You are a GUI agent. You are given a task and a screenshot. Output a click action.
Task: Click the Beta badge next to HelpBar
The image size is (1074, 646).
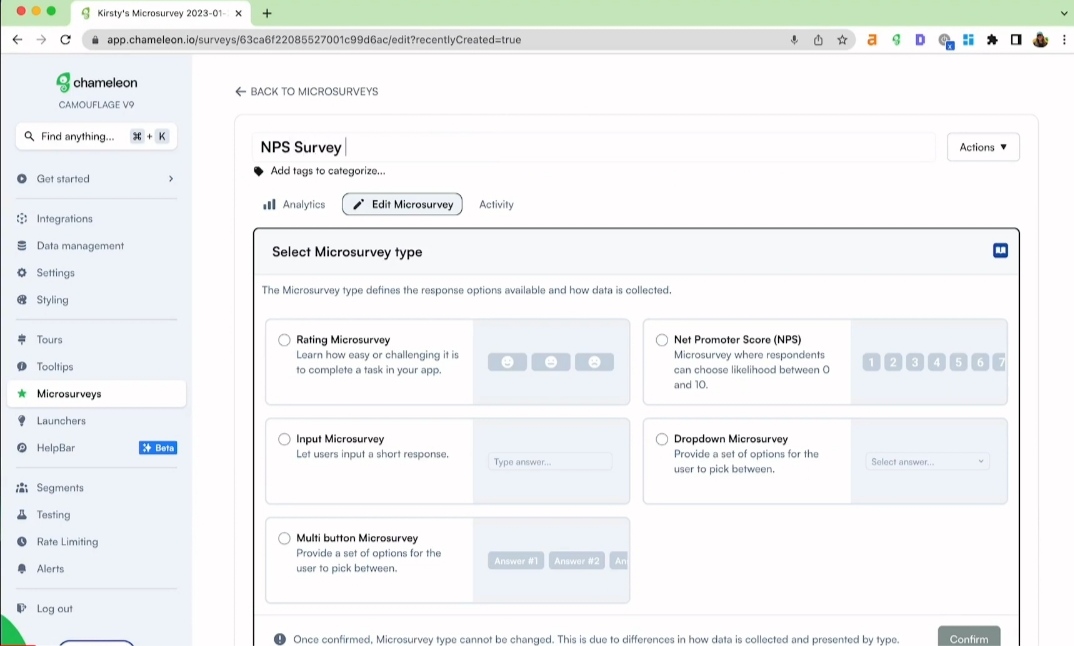pyautogui.click(x=158, y=448)
